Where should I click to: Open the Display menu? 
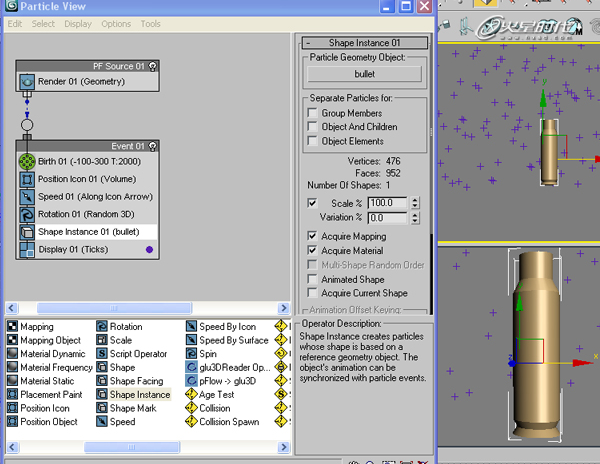78,24
